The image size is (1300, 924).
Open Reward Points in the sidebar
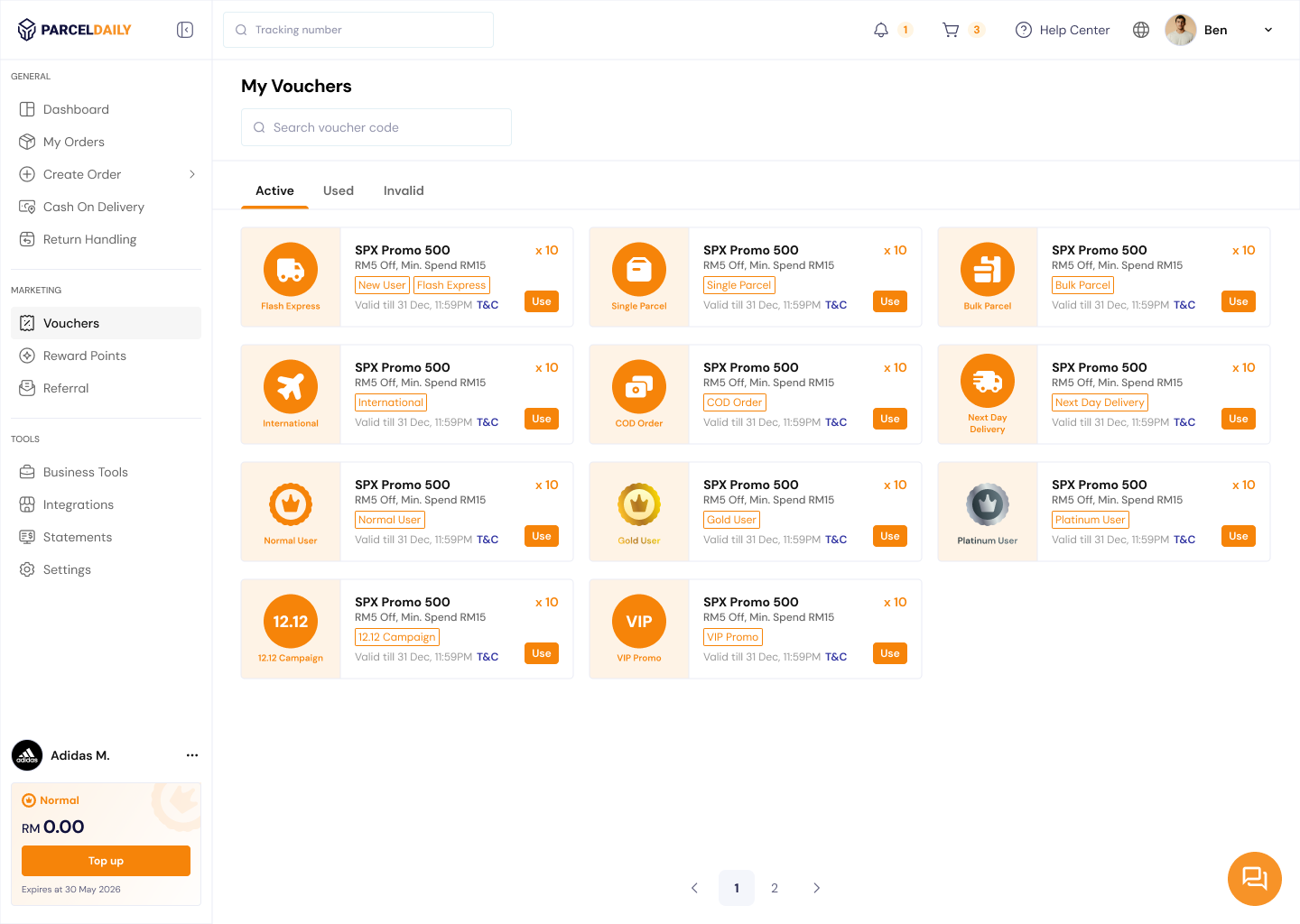(85, 356)
